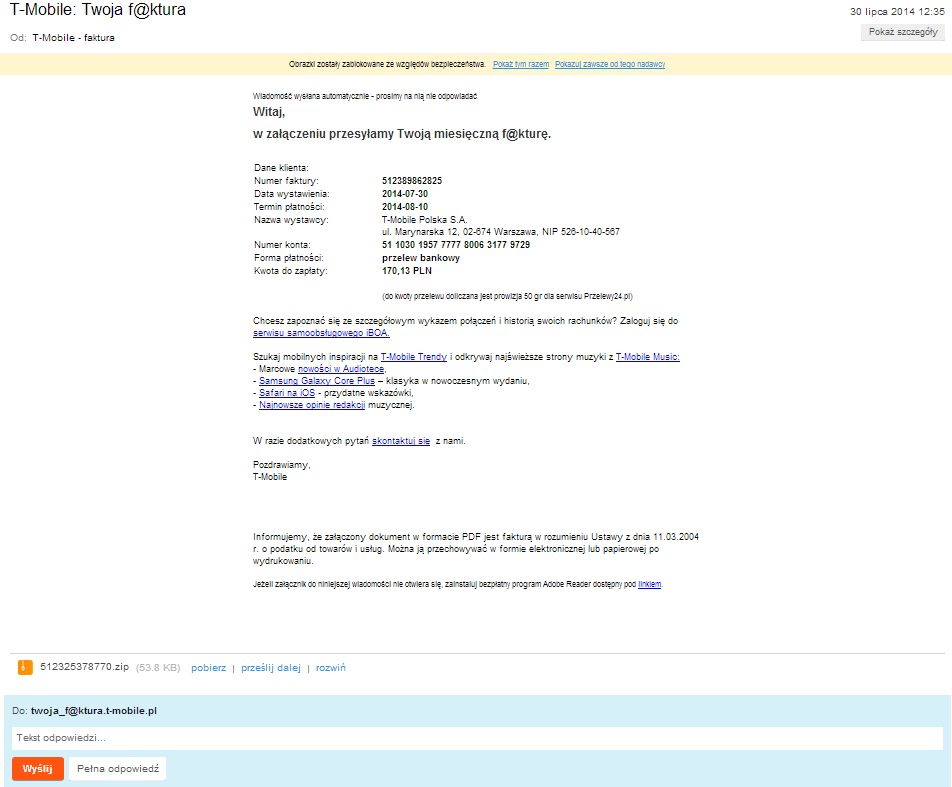The image size is (952, 787).
Task: Click Pokazuj zawsze od tego nadawcy link
Action: (x=610, y=64)
